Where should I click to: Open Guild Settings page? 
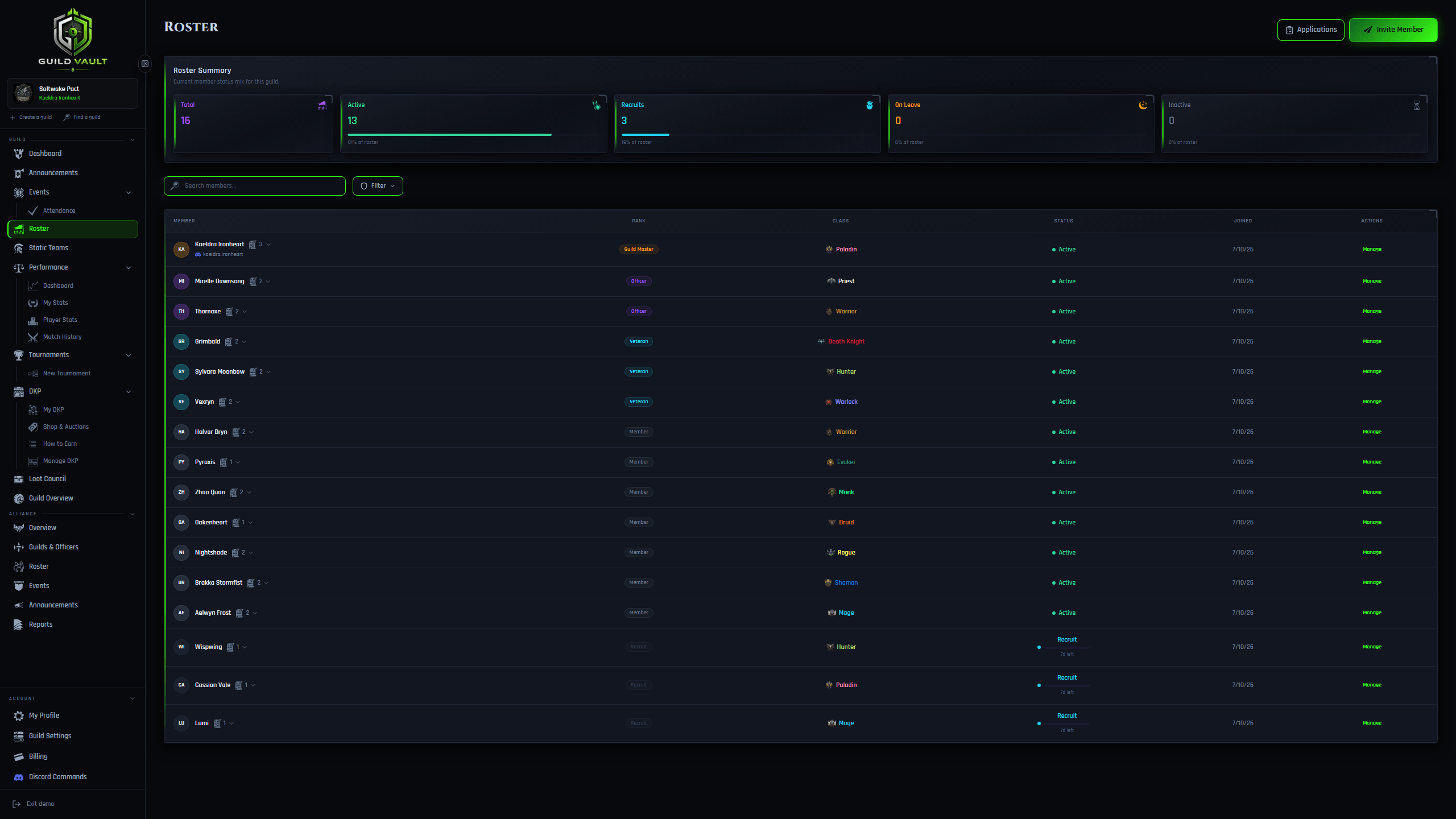[x=73, y=736]
